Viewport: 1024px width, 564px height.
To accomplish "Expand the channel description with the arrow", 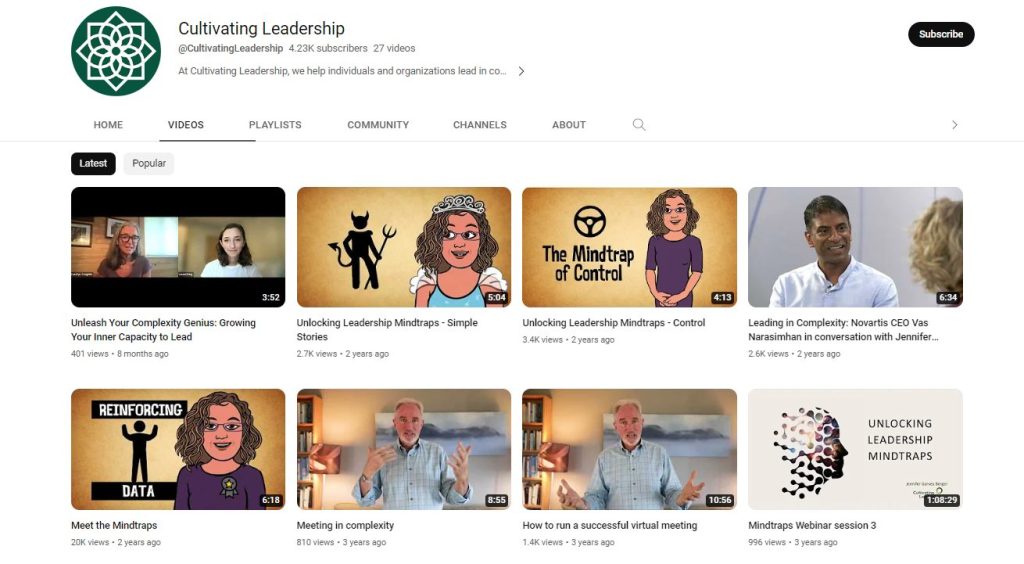I will click(x=521, y=71).
